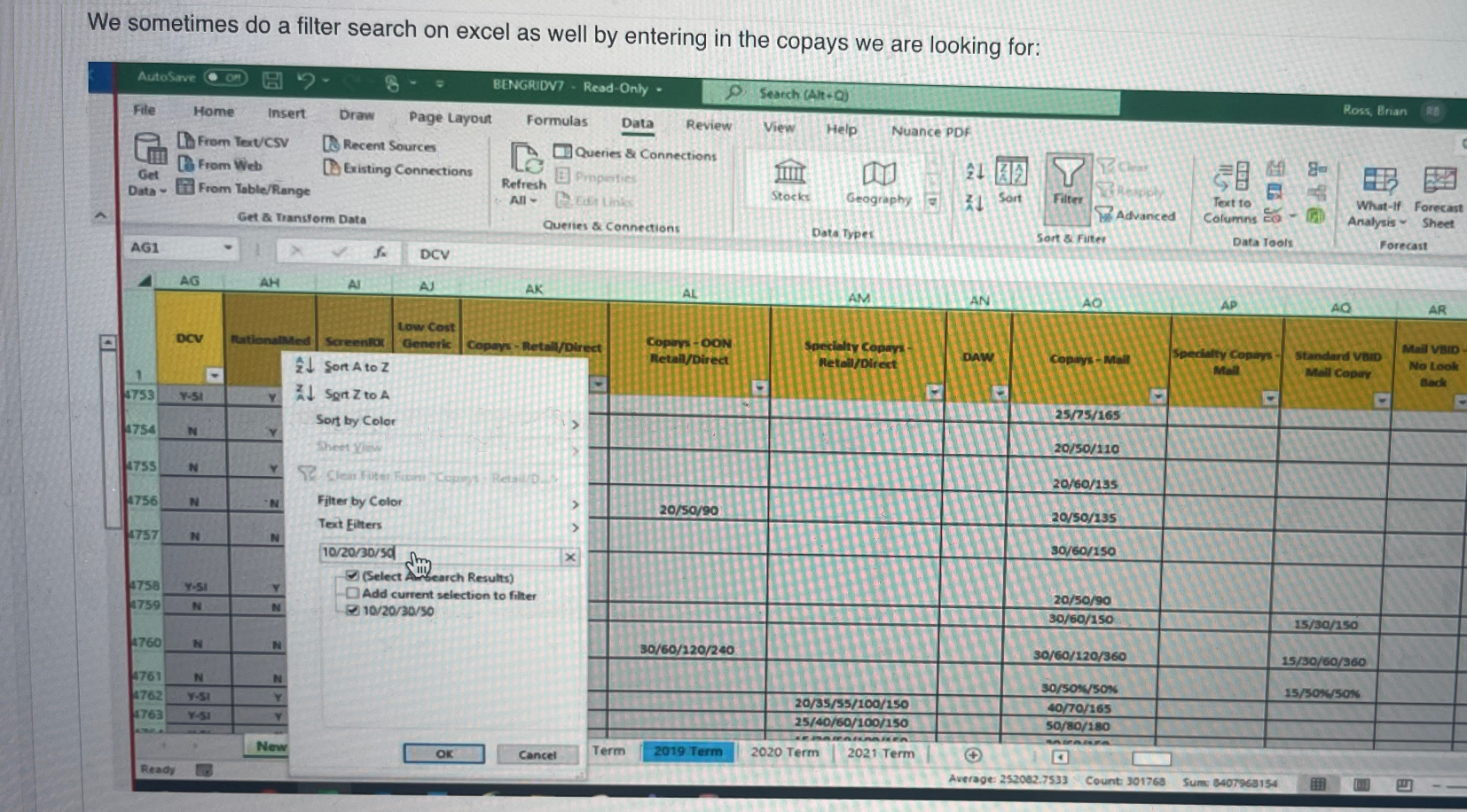The width and height of the screenshot is (1467, 812).
Task: Open Recent Sources
Action: point(380,145)
